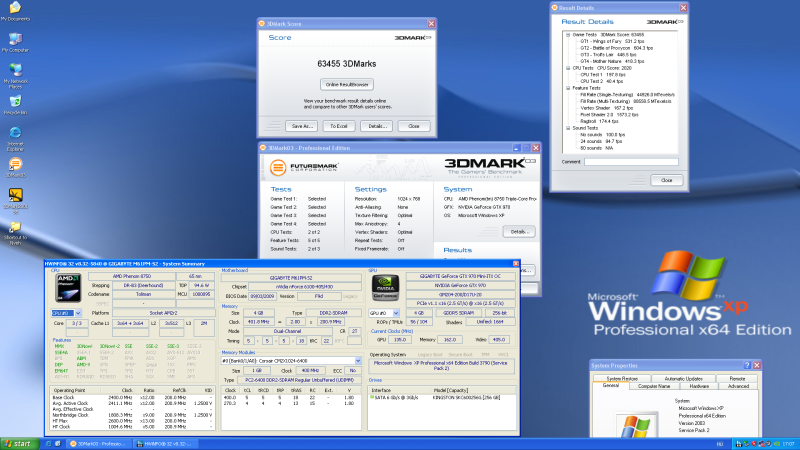800x450 pixels.
Task: Collapse the CPU Tests tree node
Action: click(568, 68)
